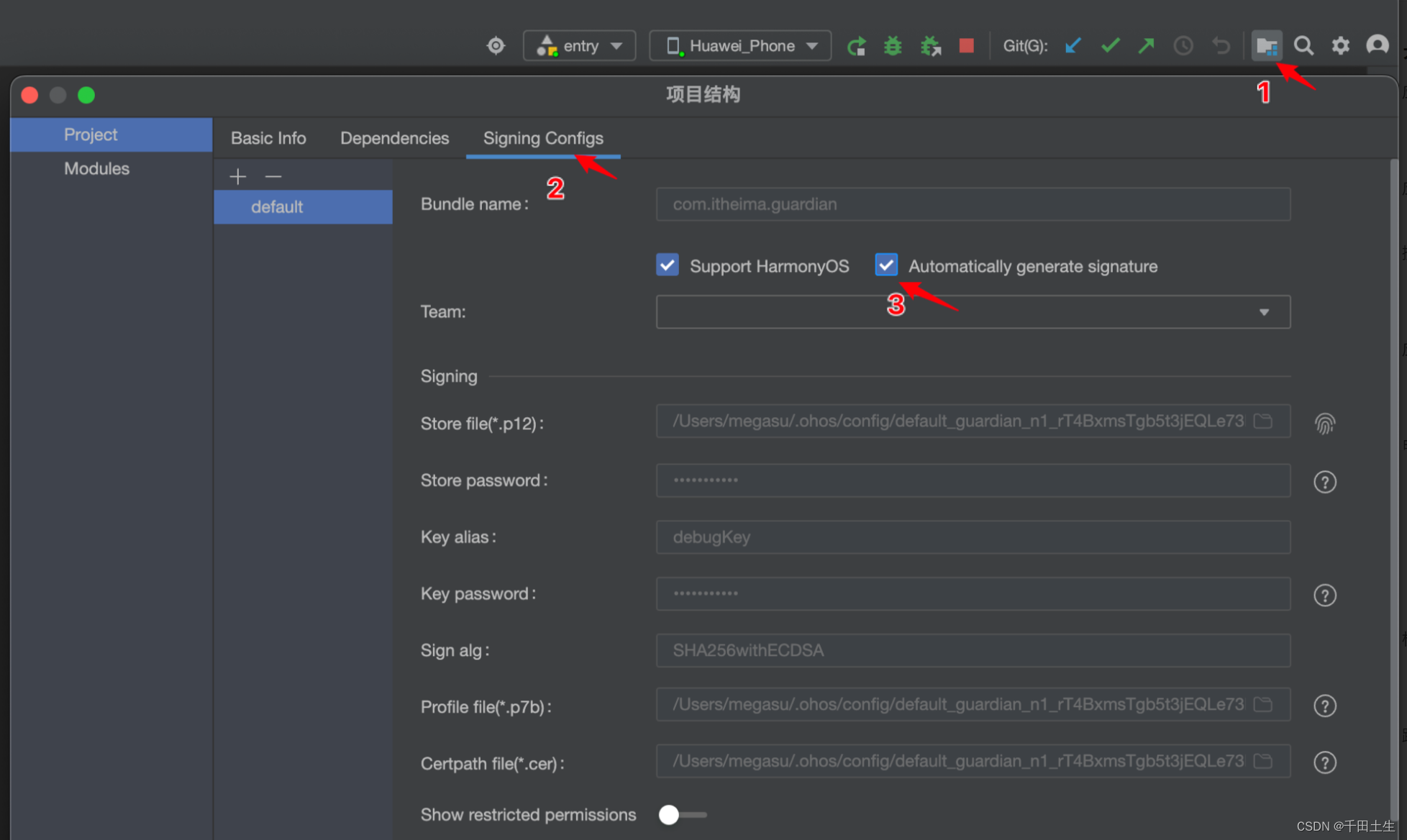1407x840 pixels.
Task: Expand the Team dropdown
Action: (1263, 312)
